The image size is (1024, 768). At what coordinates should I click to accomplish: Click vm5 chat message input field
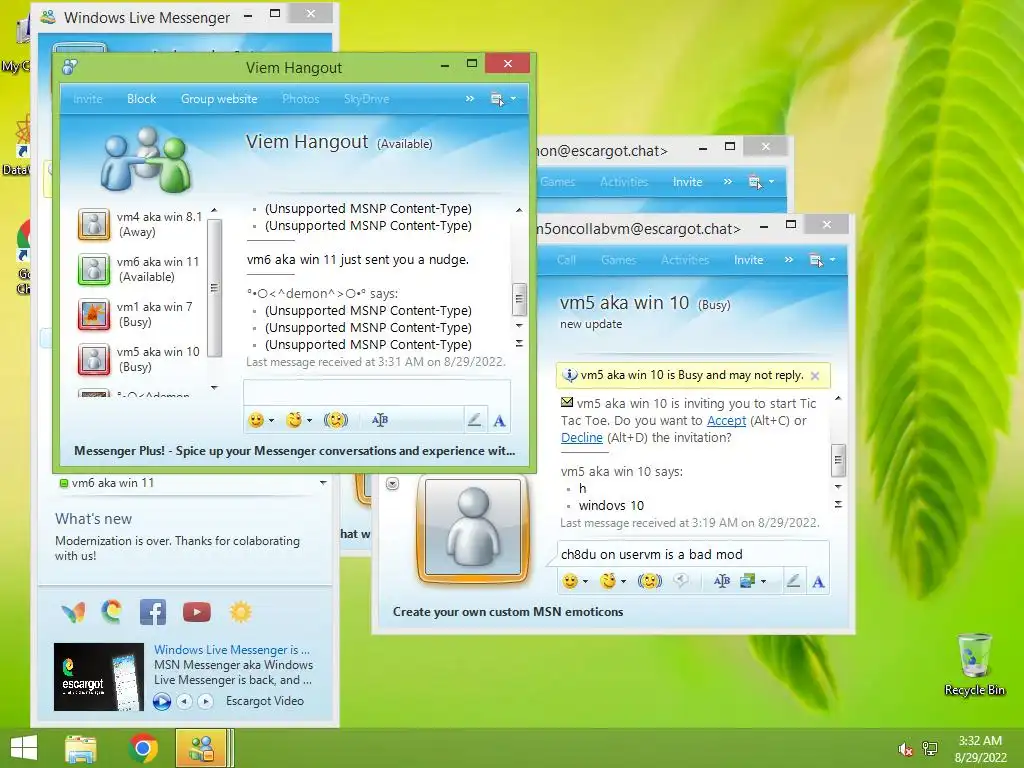point(693,554)
